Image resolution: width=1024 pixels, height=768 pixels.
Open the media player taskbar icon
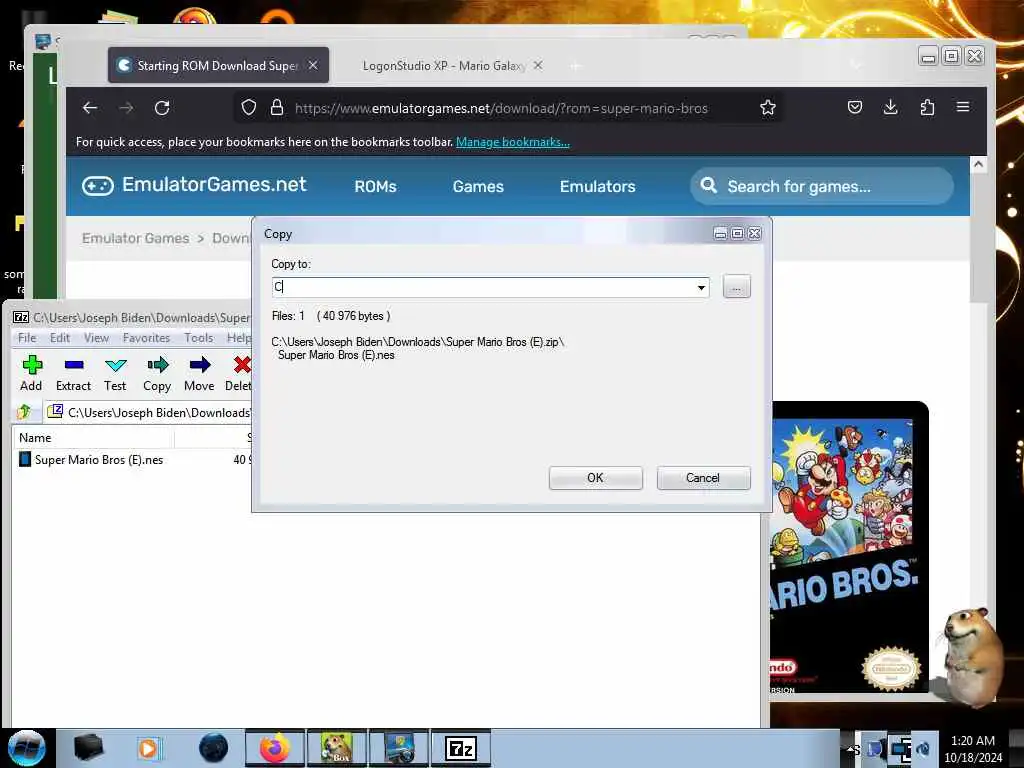[x=148, y=748]
